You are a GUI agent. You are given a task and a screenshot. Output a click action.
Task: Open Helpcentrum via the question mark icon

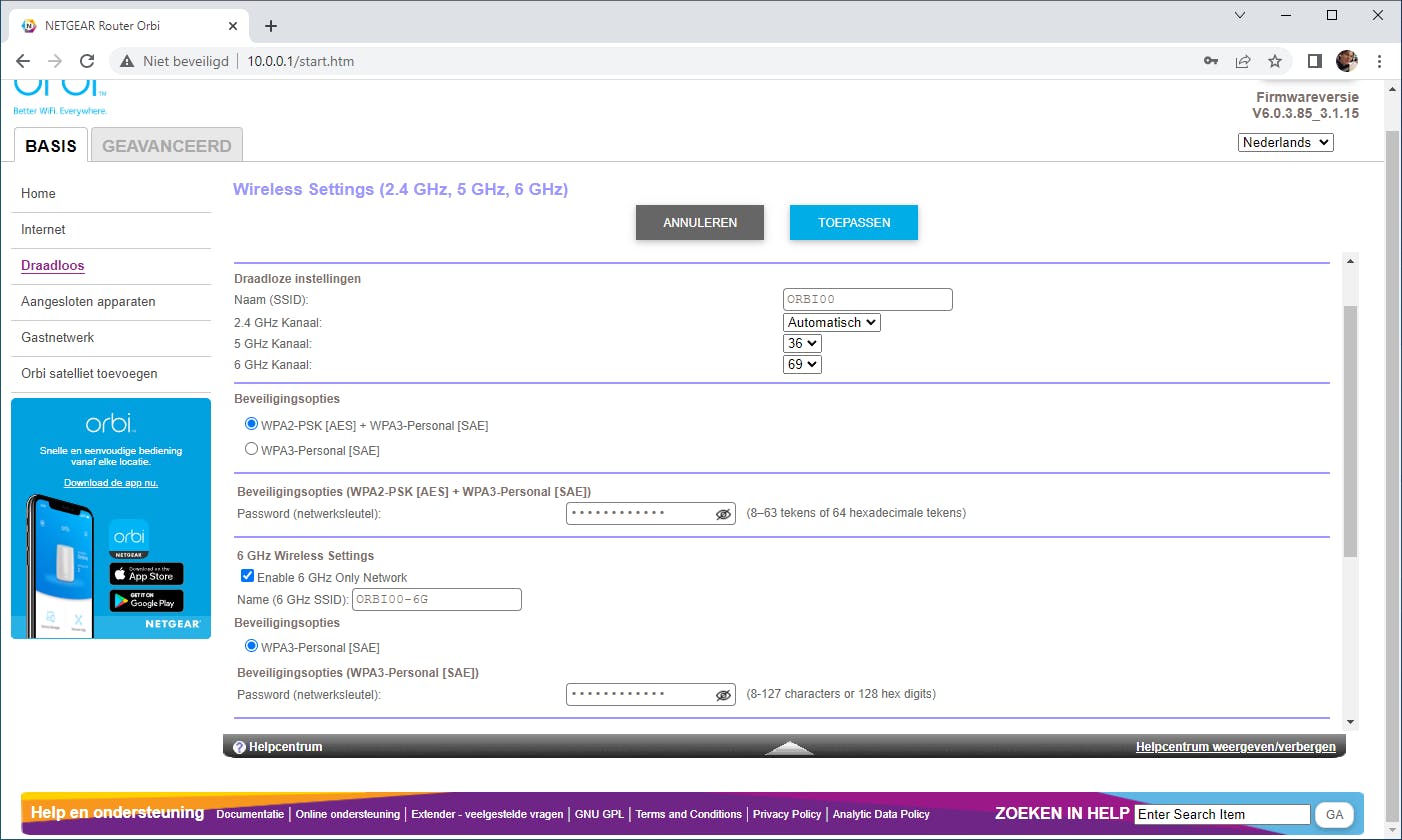(239, 745)
